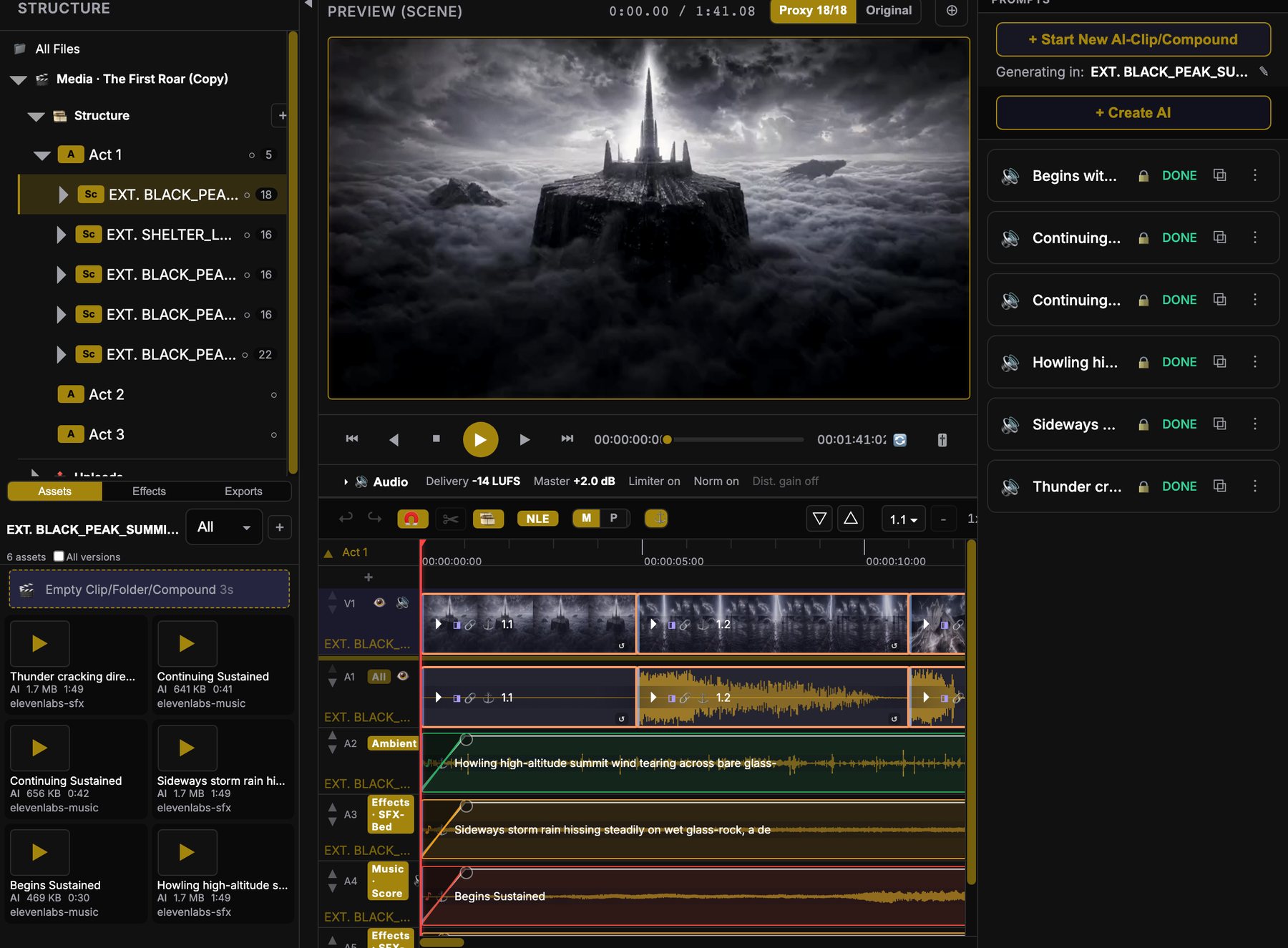The width and height of the screenshot is (1288, 948).
Task: Click the anchor icon in timeline toolbar
Action: [x=656, y=518]
